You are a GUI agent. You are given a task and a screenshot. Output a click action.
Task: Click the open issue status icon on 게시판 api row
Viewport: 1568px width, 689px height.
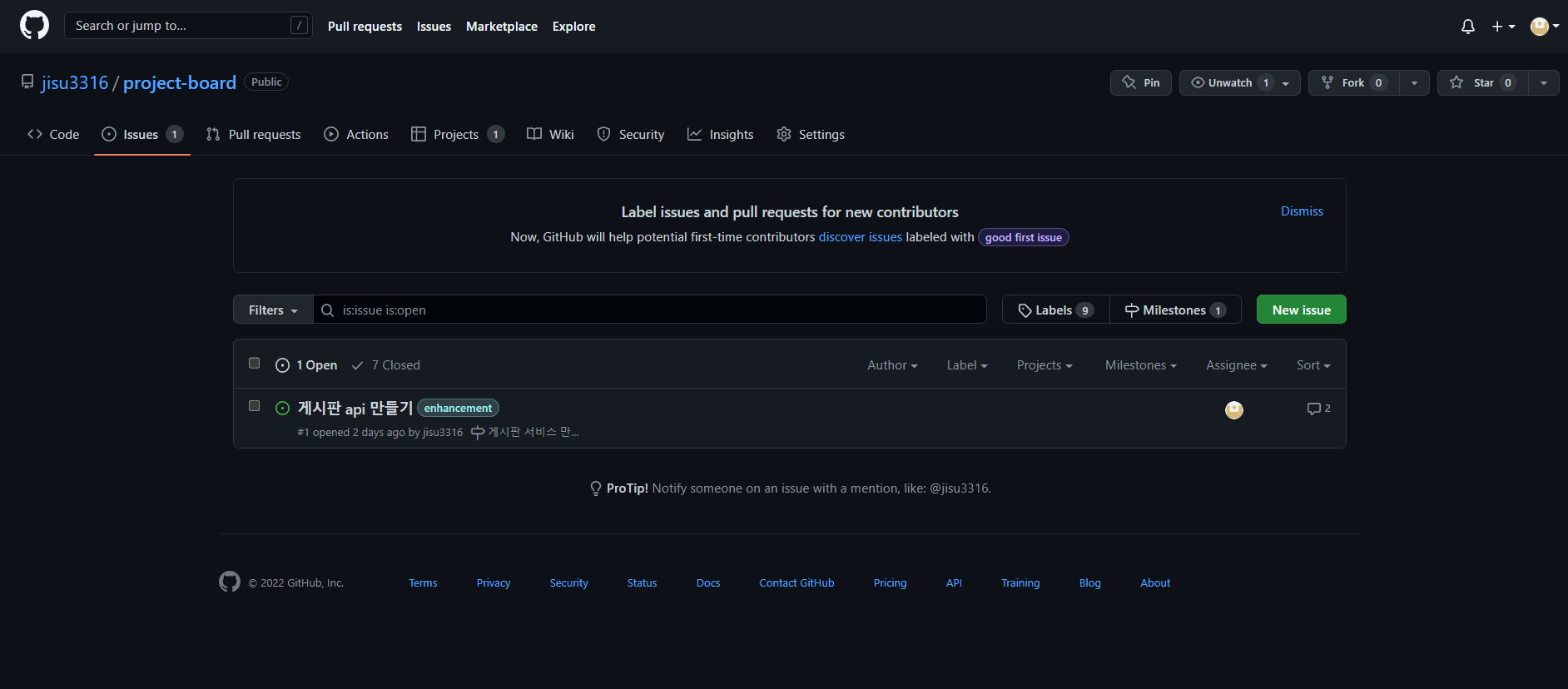(282, 408)
